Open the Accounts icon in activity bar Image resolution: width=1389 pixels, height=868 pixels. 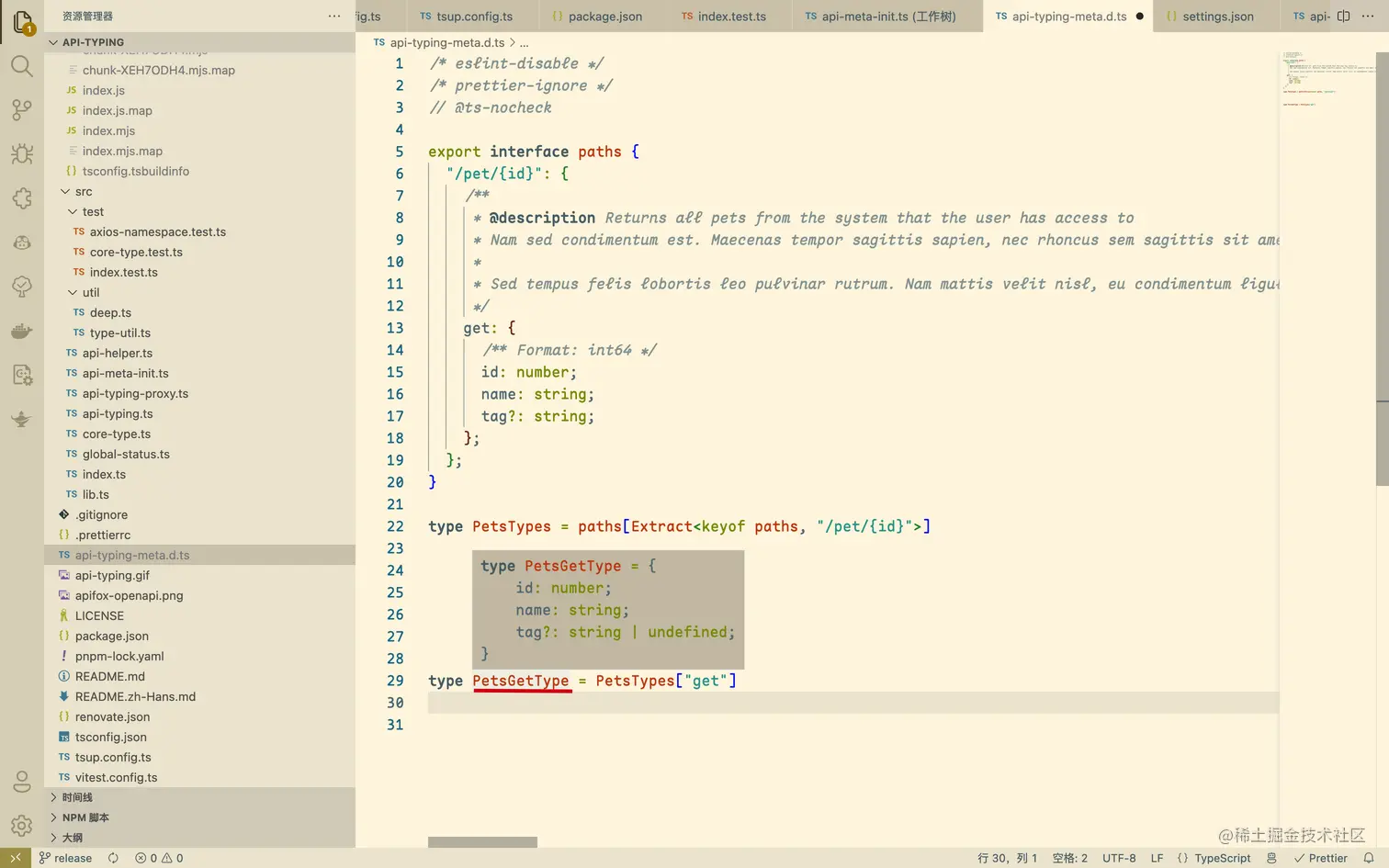22,782
